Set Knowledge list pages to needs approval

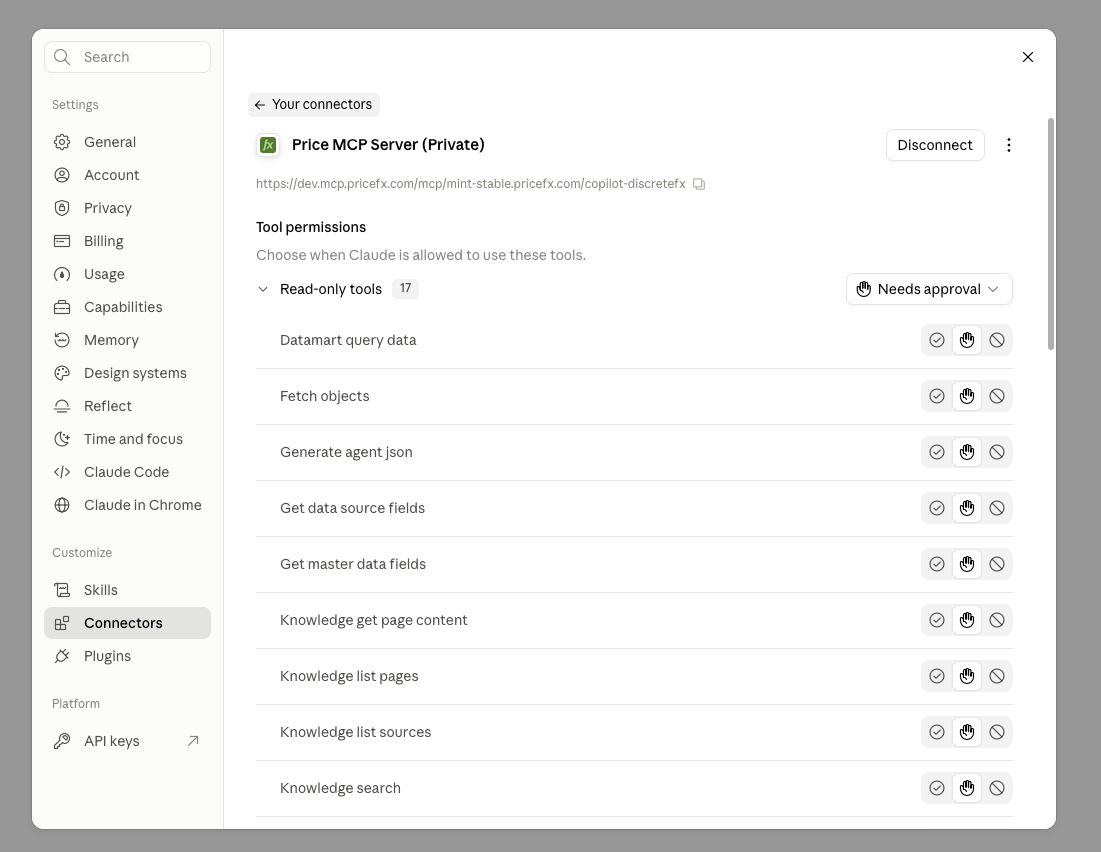tap(967, 676)
